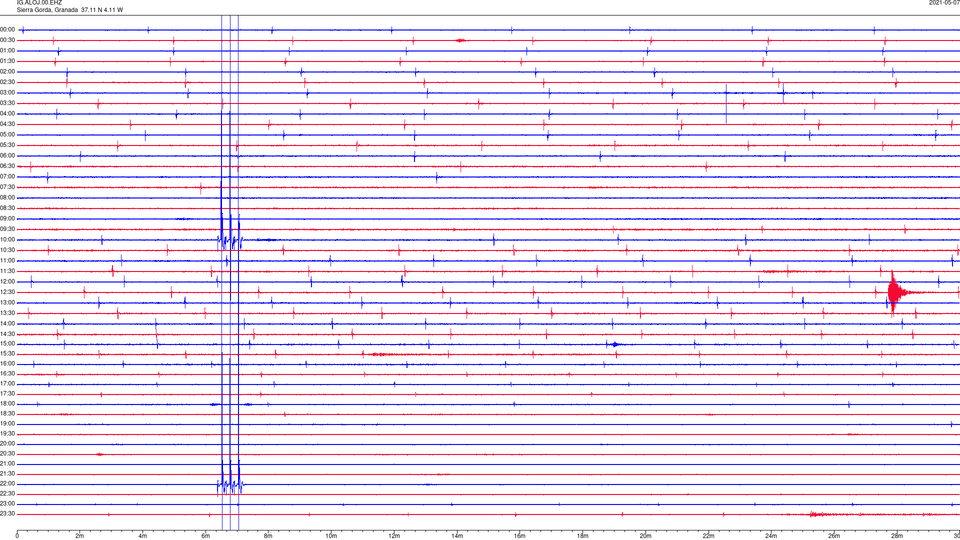Click the 24m tick on the minutes axis

771,536
